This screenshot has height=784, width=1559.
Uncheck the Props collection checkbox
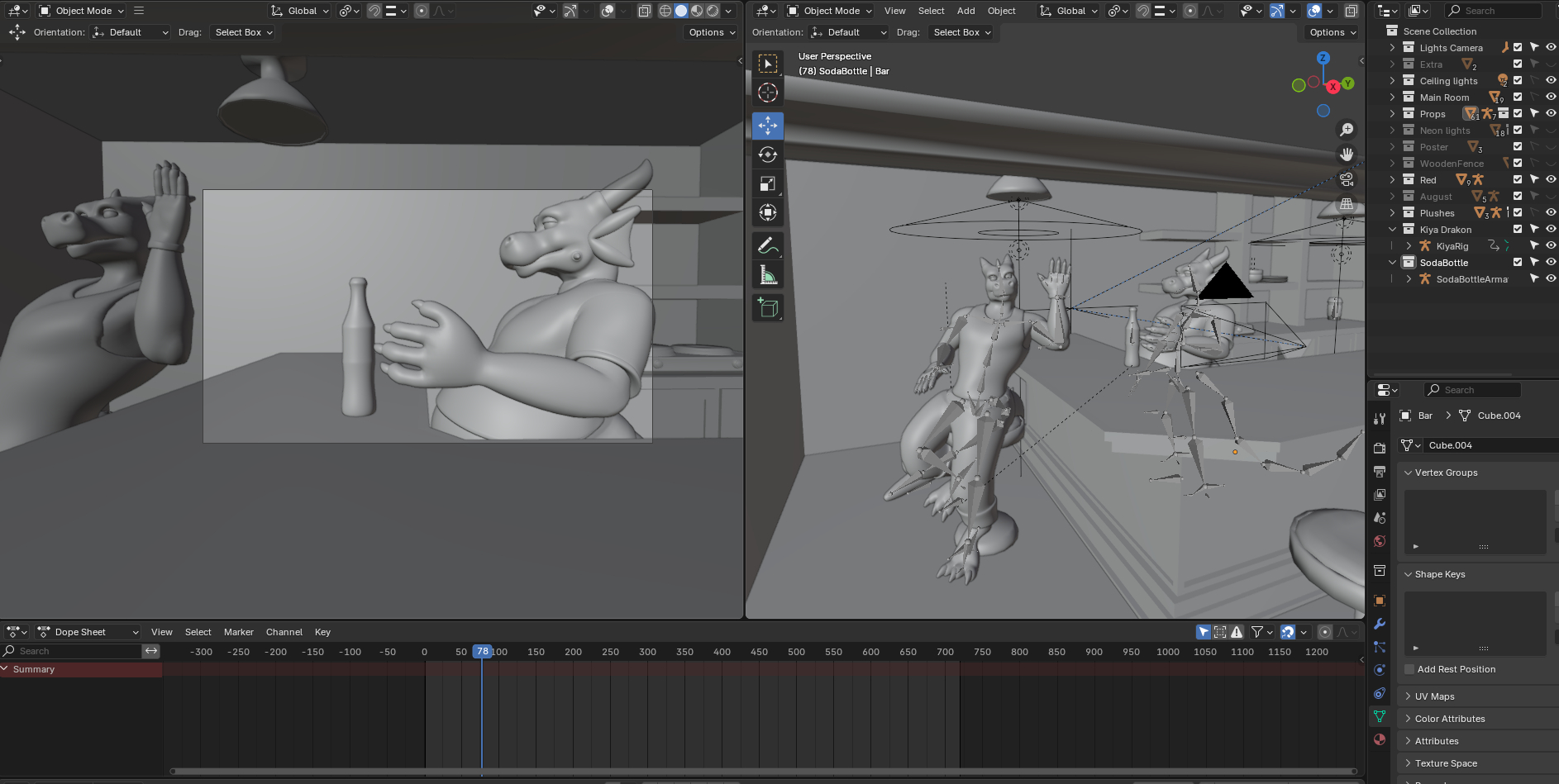pos(1518,113)
